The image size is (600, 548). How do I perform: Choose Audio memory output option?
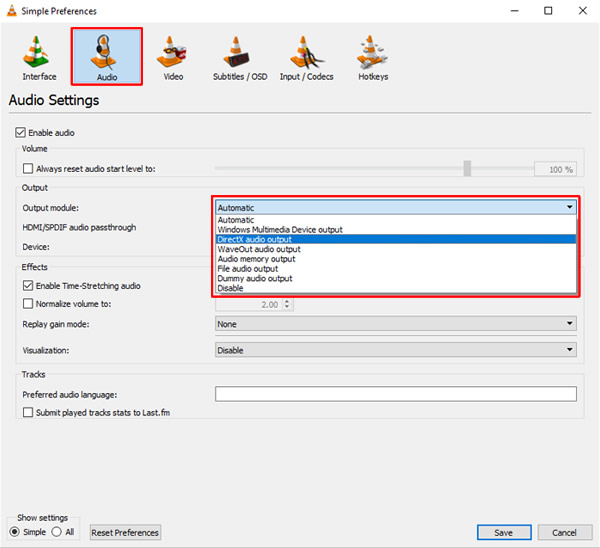[x=396, y=259]
